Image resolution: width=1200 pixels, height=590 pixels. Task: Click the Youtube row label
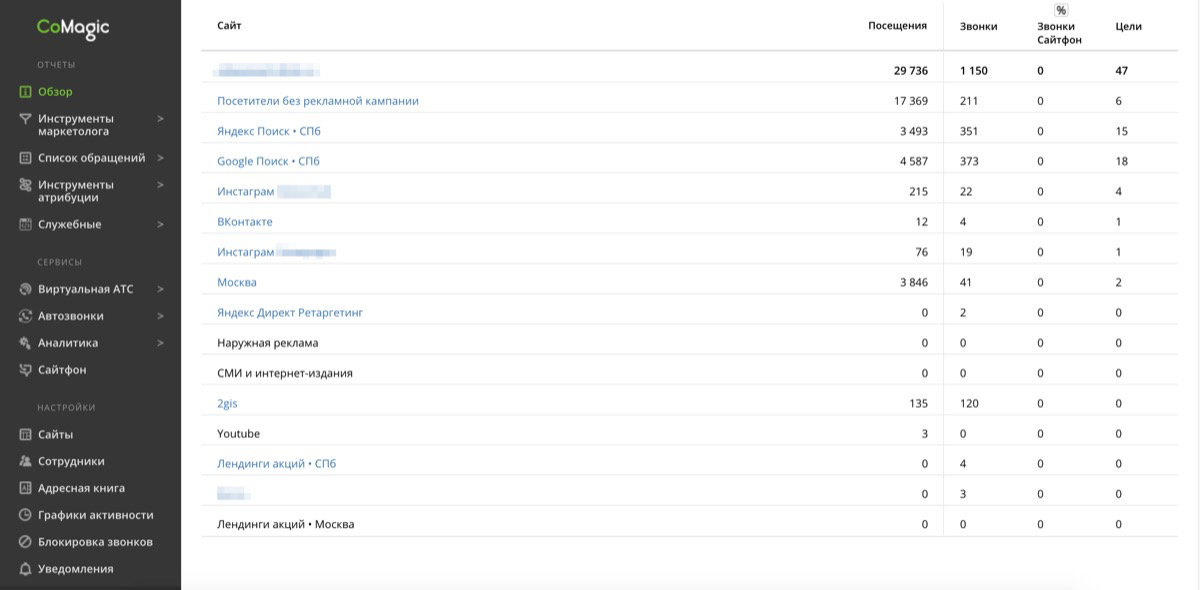[x=238, y=434]
